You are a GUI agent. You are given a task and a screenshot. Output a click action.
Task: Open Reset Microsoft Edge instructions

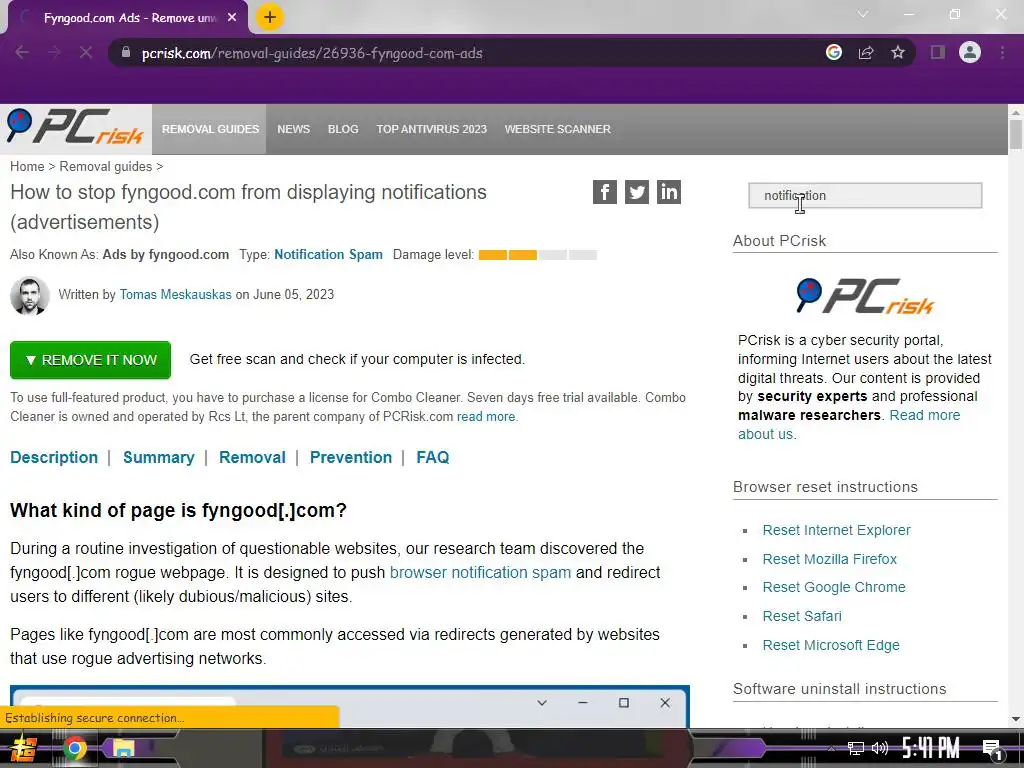coord(831,645)
